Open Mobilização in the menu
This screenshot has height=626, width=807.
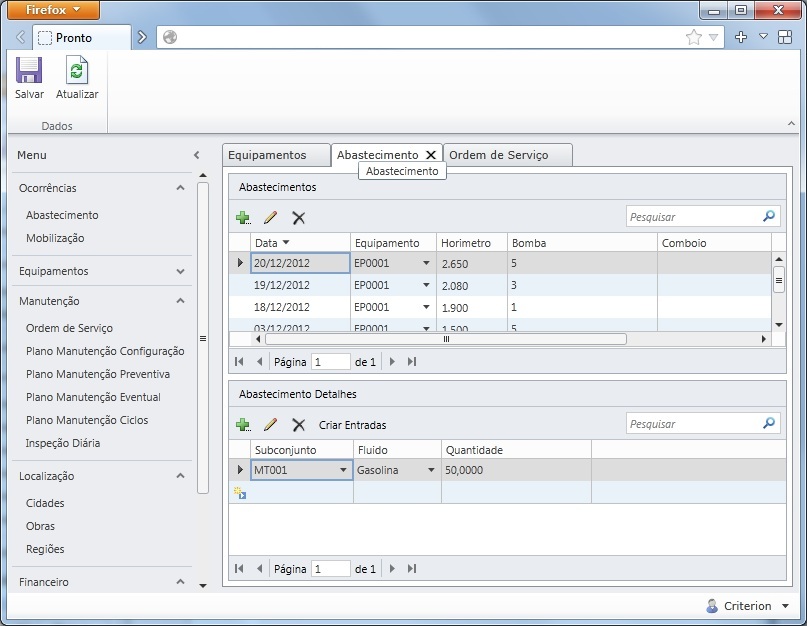55,238
